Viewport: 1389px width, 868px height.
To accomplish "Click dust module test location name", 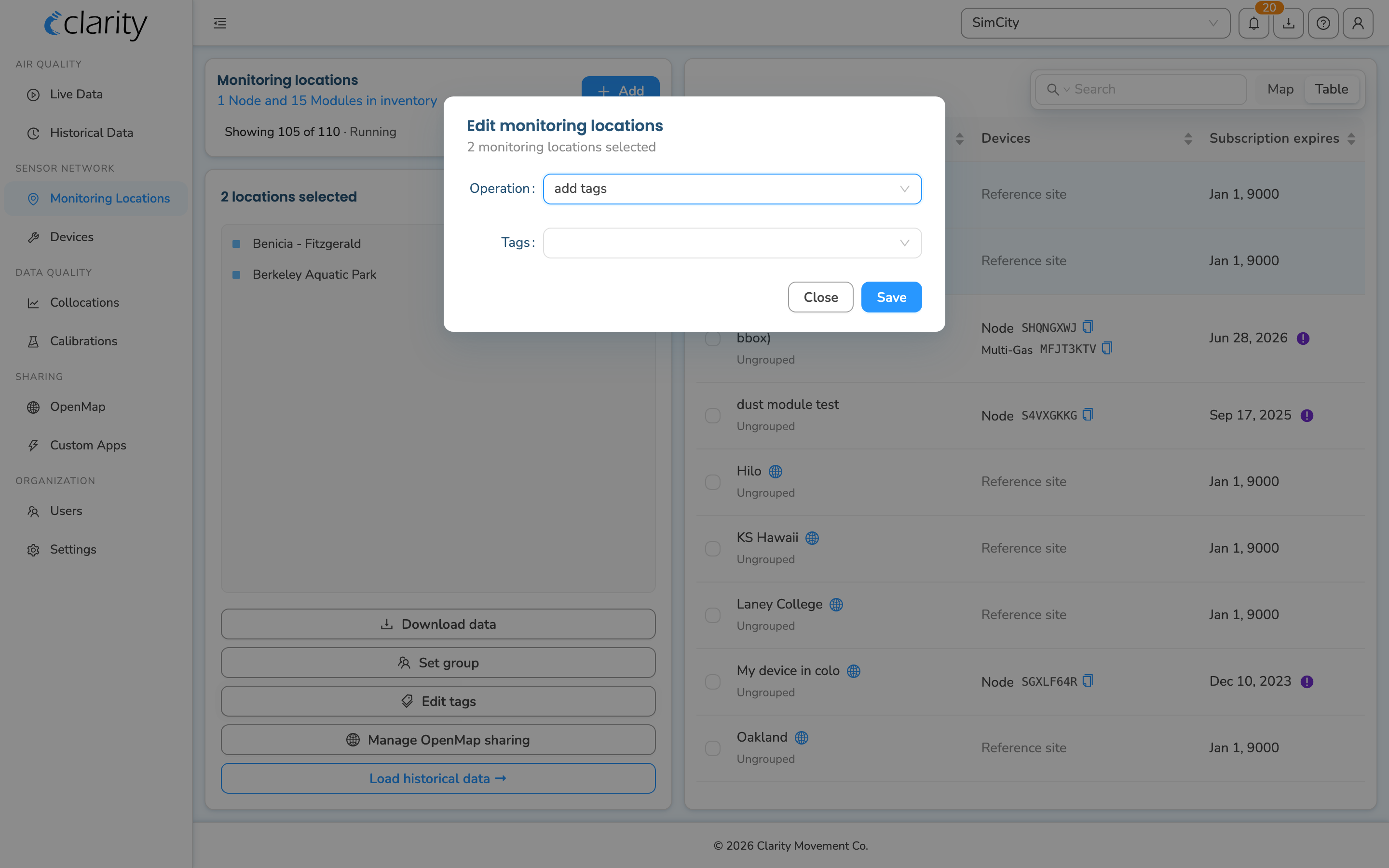I will click(x=788, y=404).
